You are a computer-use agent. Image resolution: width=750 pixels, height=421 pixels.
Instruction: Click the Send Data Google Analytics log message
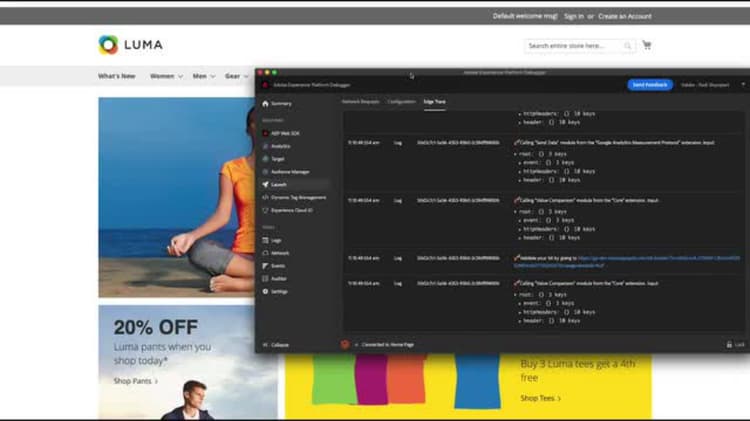pos(617,143)
